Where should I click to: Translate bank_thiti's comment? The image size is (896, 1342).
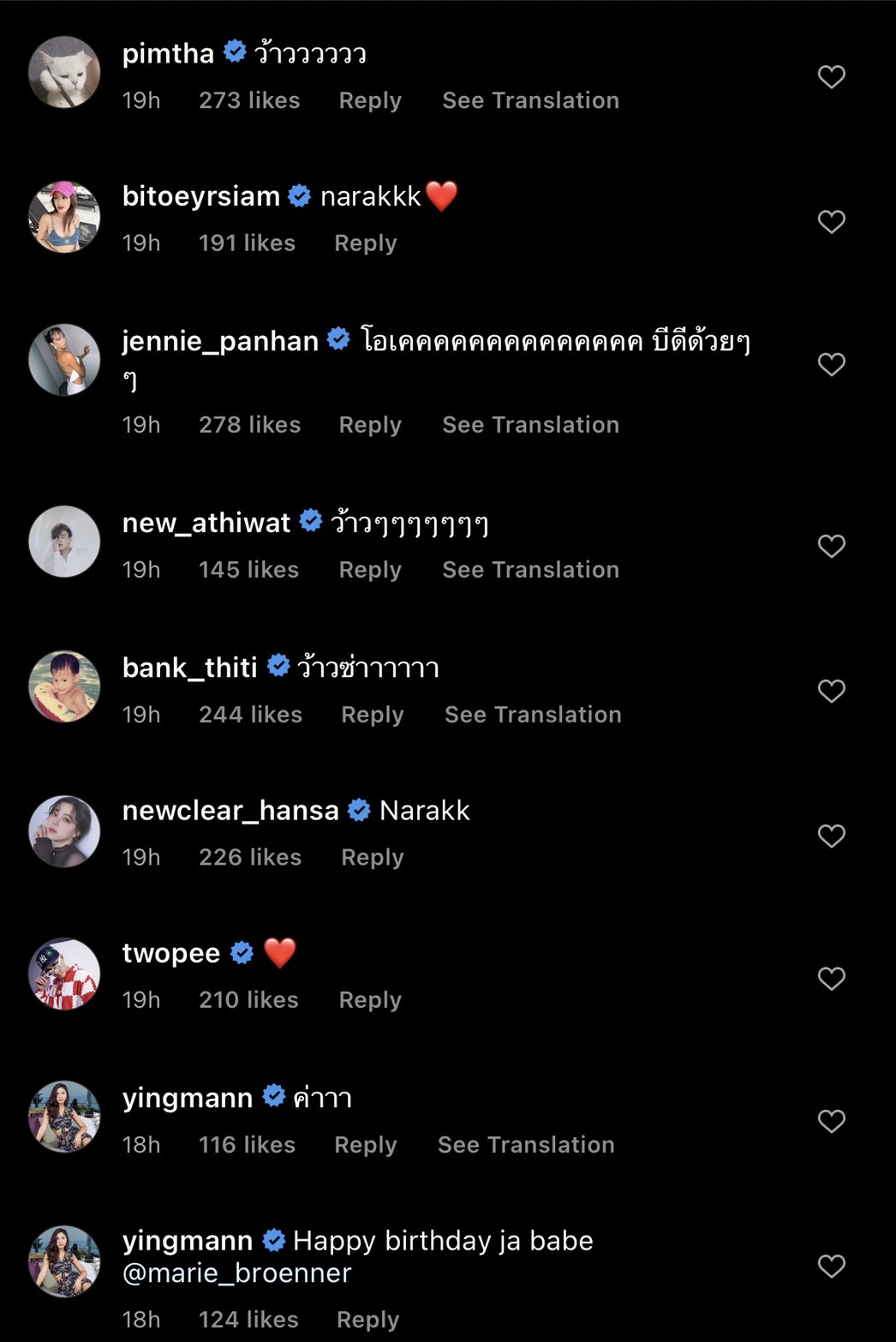point(533,715)
